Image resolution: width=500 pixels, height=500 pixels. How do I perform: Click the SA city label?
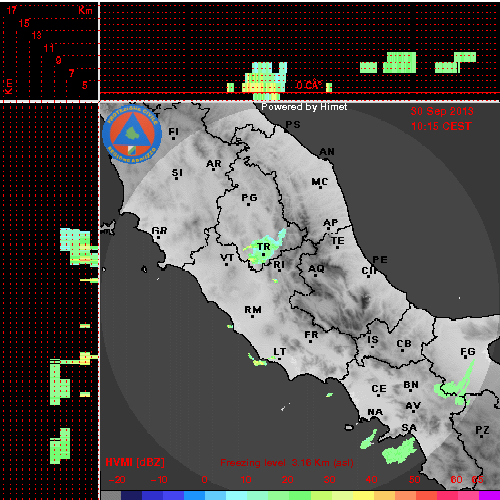pyautogui.click(x=409, y=428)
